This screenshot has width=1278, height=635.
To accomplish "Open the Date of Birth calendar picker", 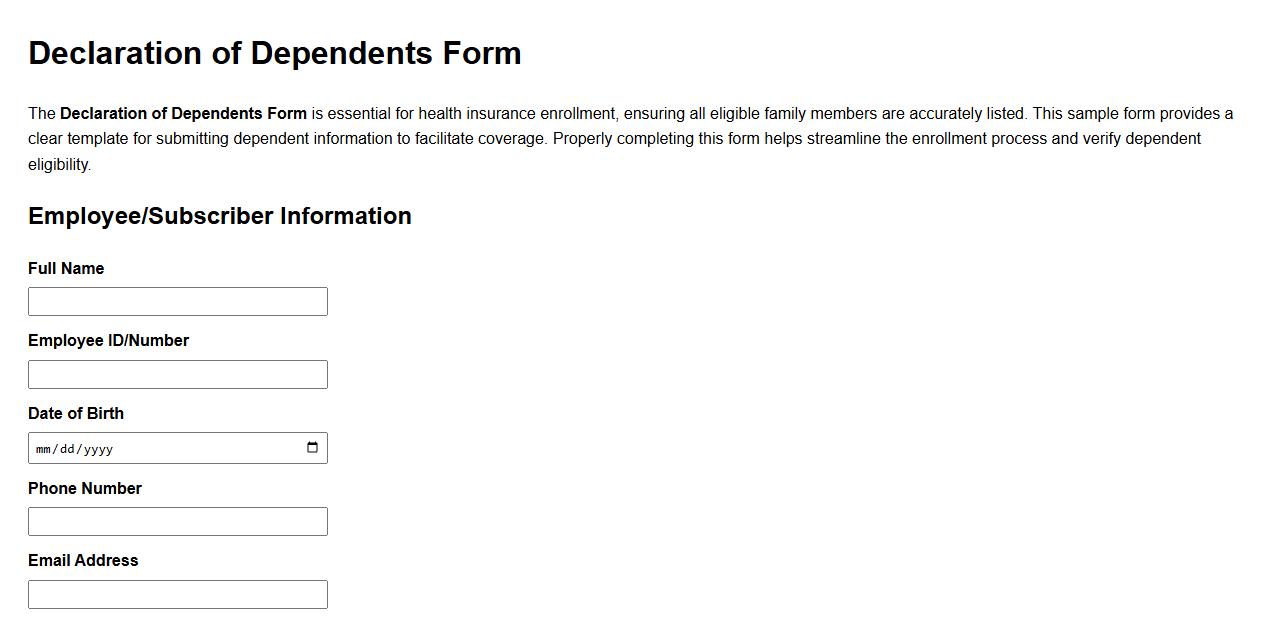I will pos(314,447).
